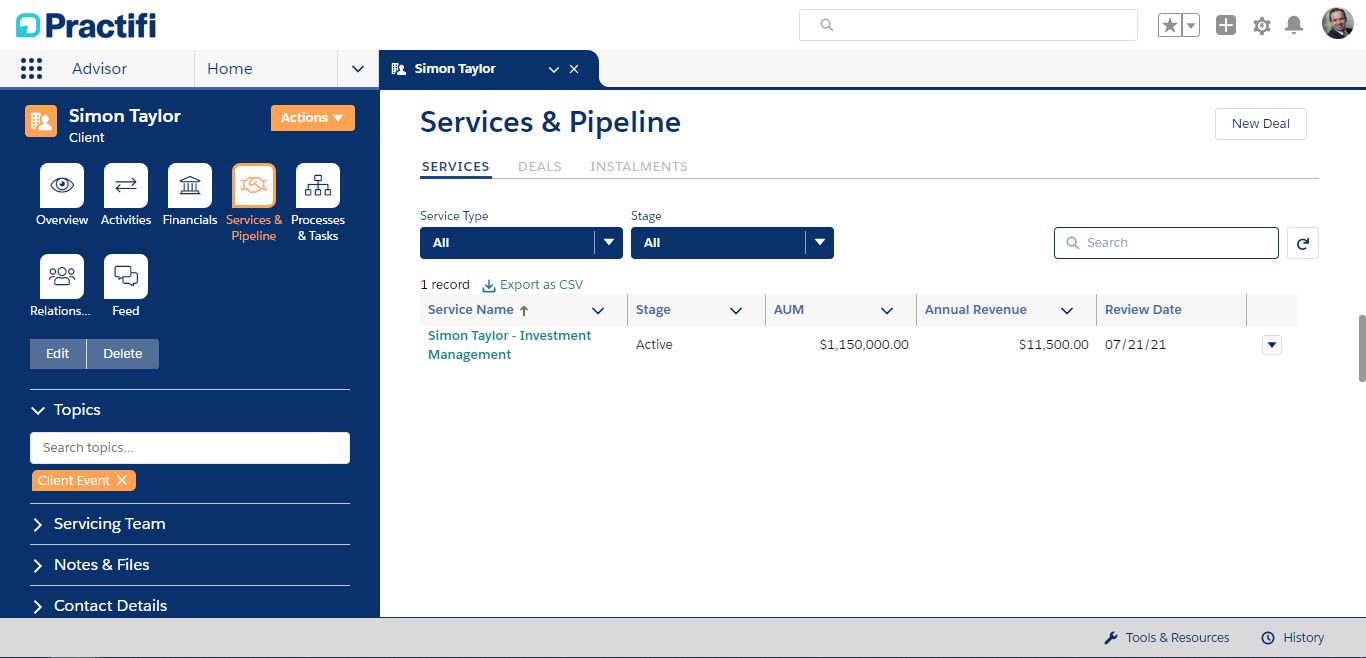Click the $11,500.00 annual revenue cell

point(1054,345)
